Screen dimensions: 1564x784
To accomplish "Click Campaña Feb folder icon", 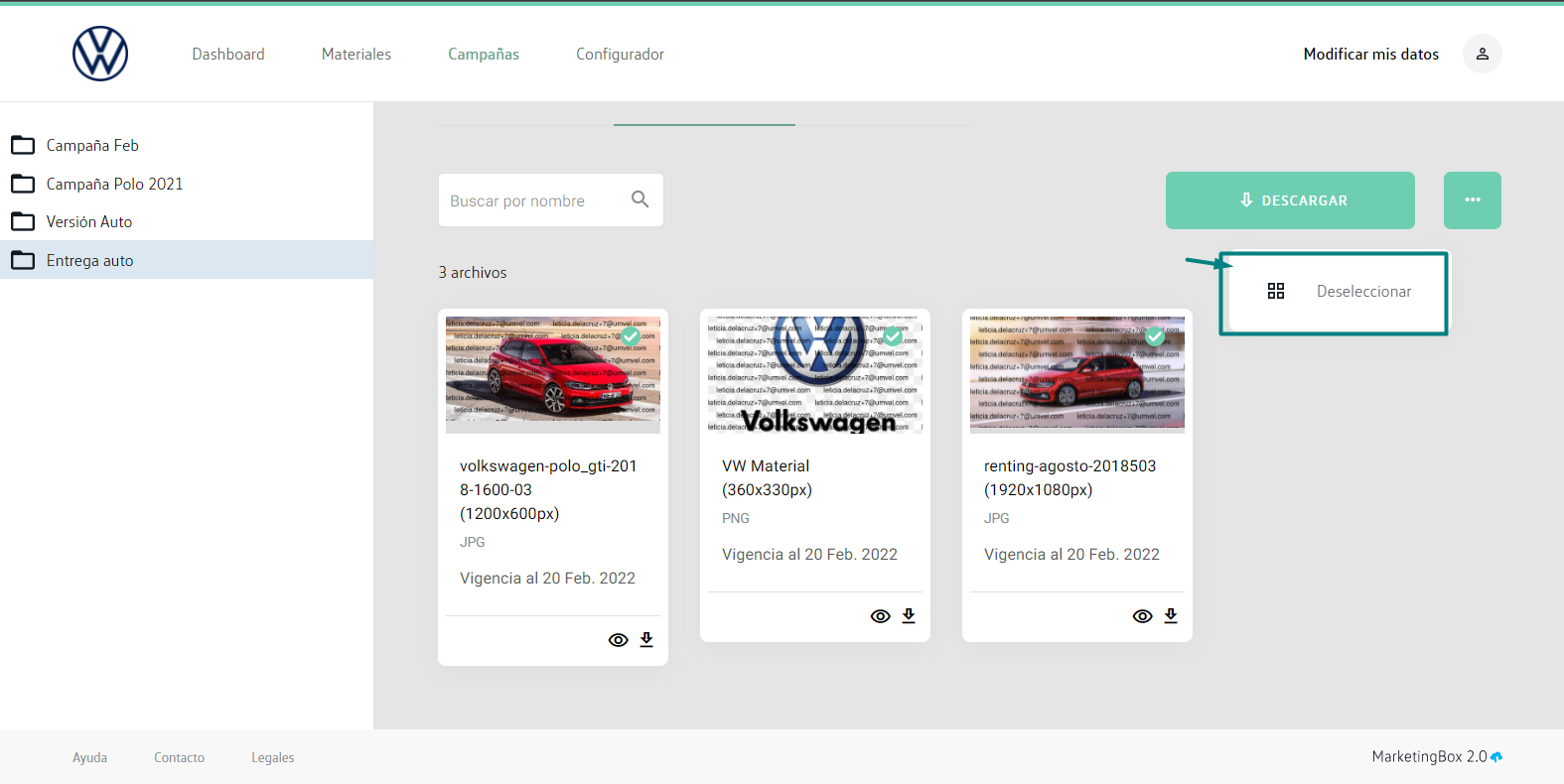I will click(x=23, y=145).
